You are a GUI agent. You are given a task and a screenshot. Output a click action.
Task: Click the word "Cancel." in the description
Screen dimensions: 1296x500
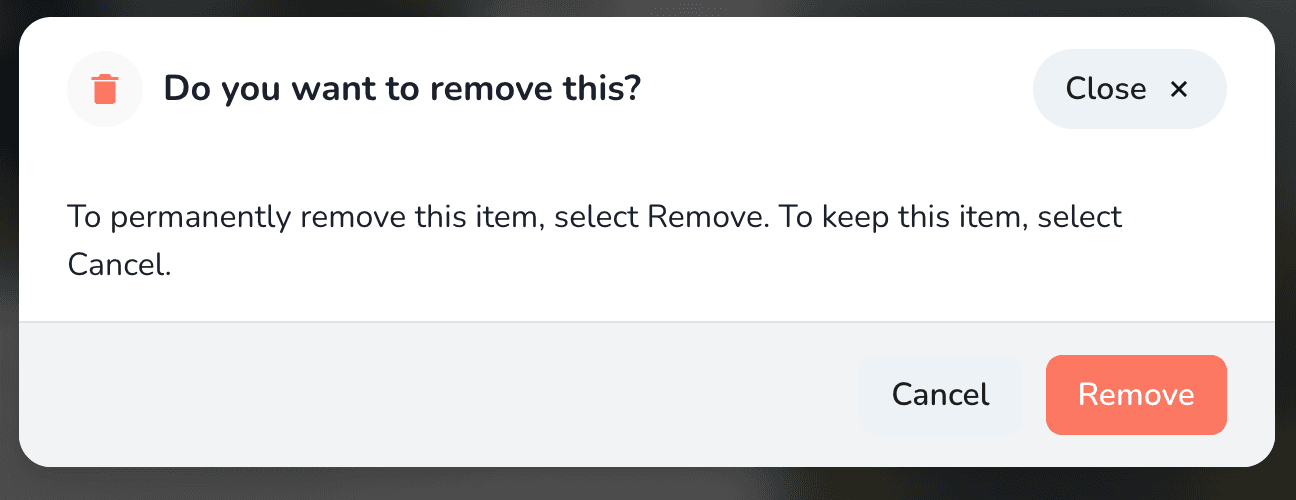click(x=119, y=265)
